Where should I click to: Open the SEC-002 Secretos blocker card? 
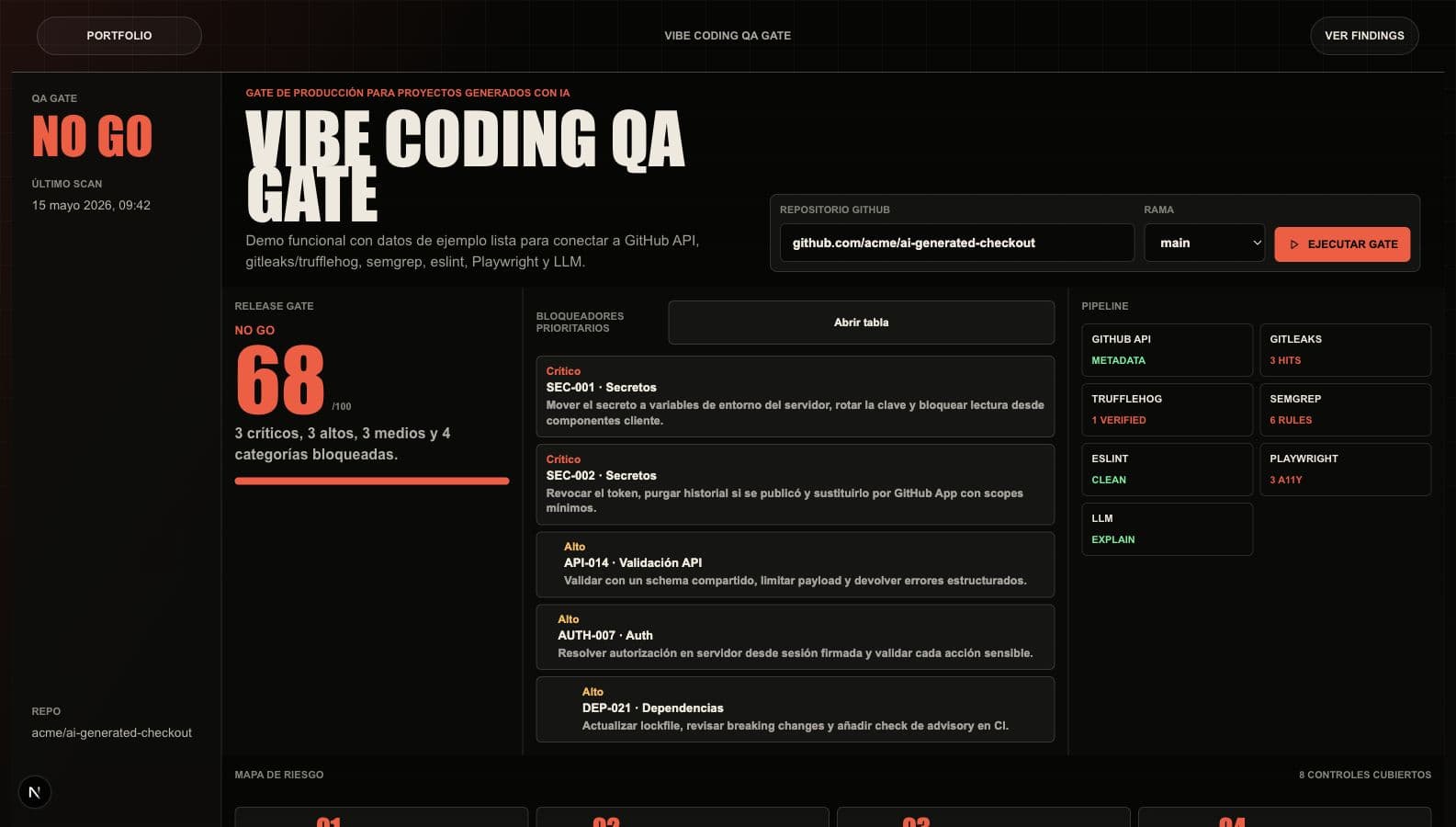click(x=795, y=484)
